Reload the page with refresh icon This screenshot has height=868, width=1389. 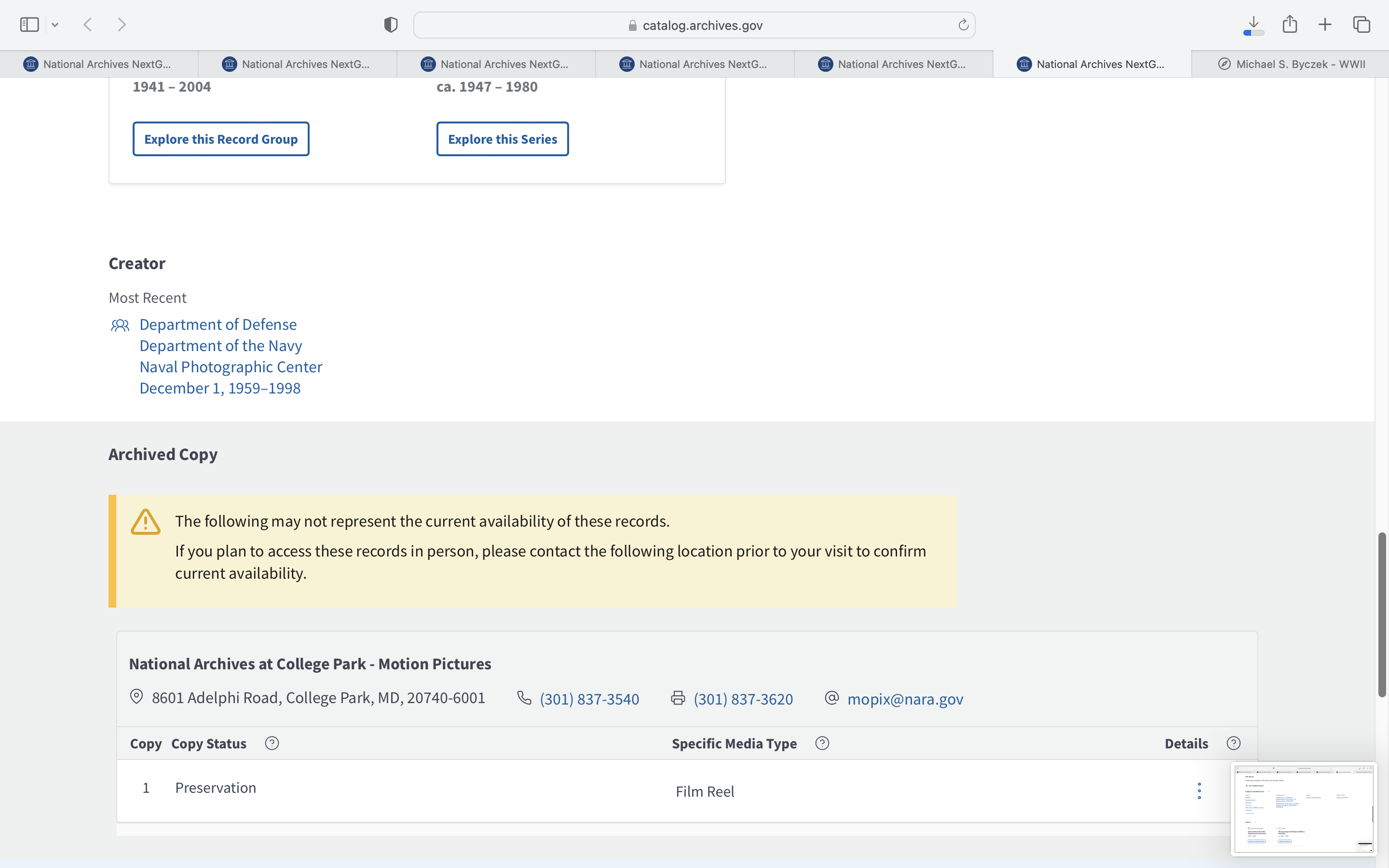(963, 25)
